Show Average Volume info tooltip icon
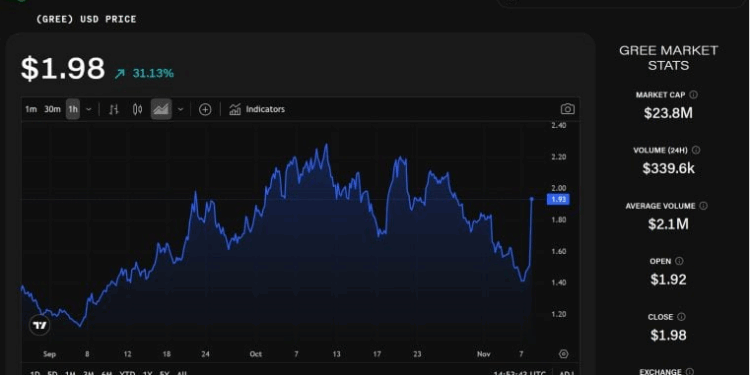Screen dimensions: 750x375 [x=703, y=206]
